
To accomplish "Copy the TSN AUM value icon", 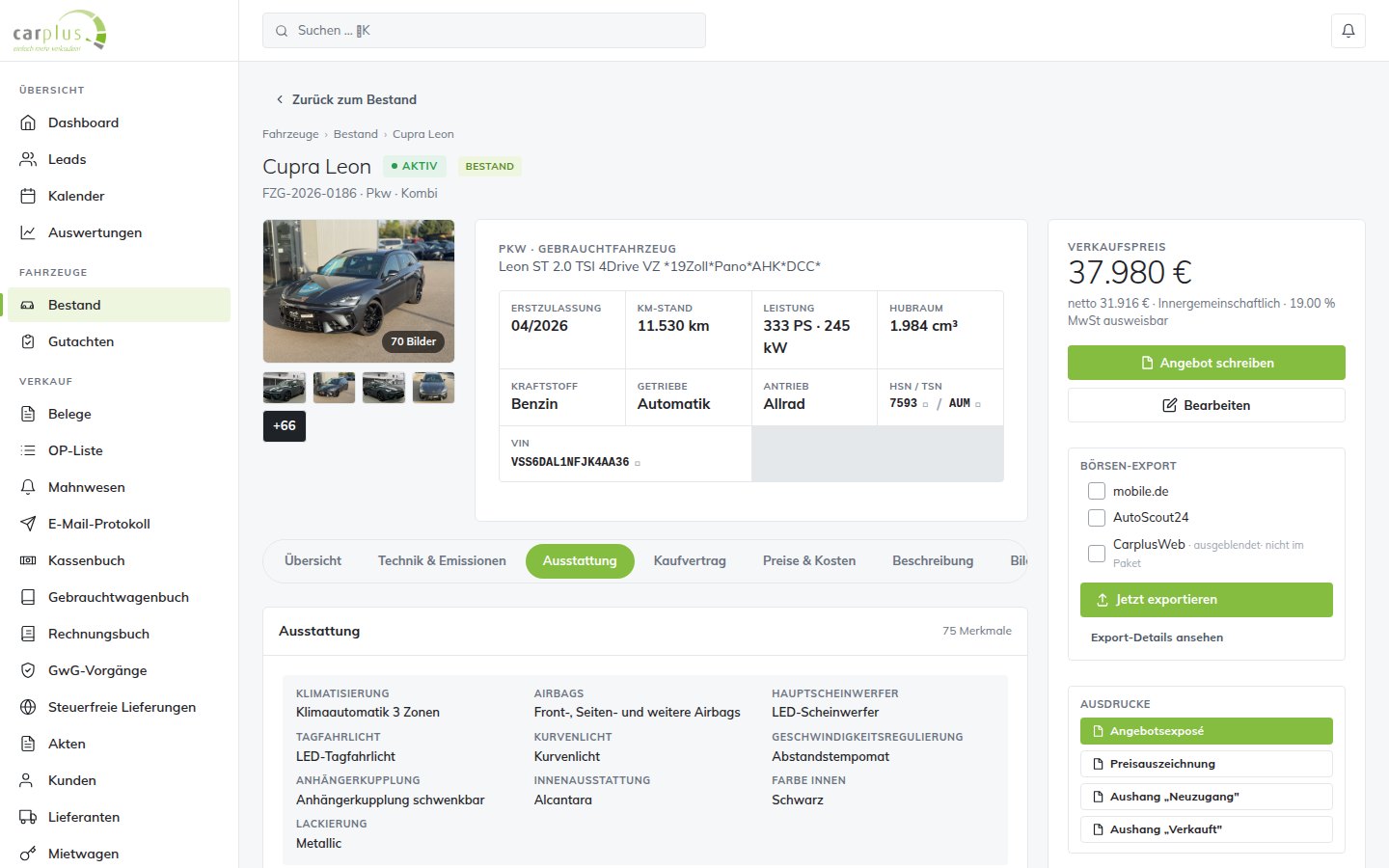I will click(978, 404).
